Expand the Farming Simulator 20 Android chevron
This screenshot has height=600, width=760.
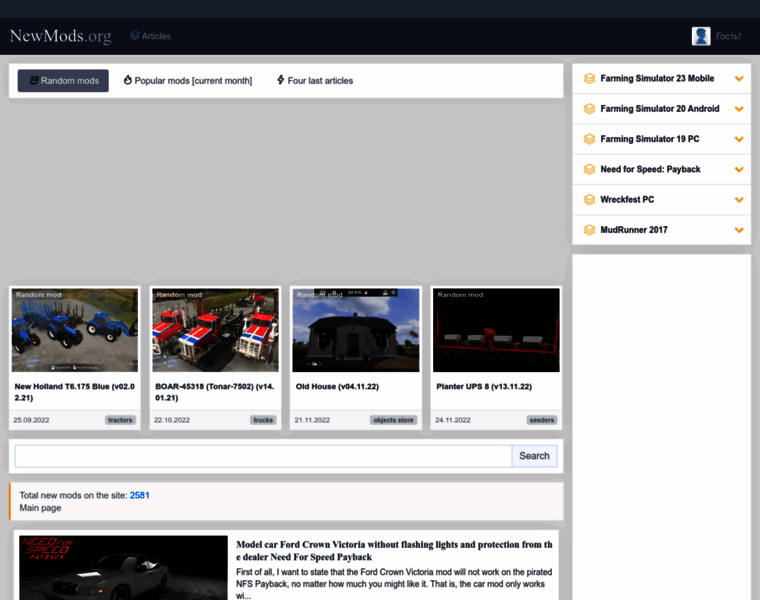point(739,109)
